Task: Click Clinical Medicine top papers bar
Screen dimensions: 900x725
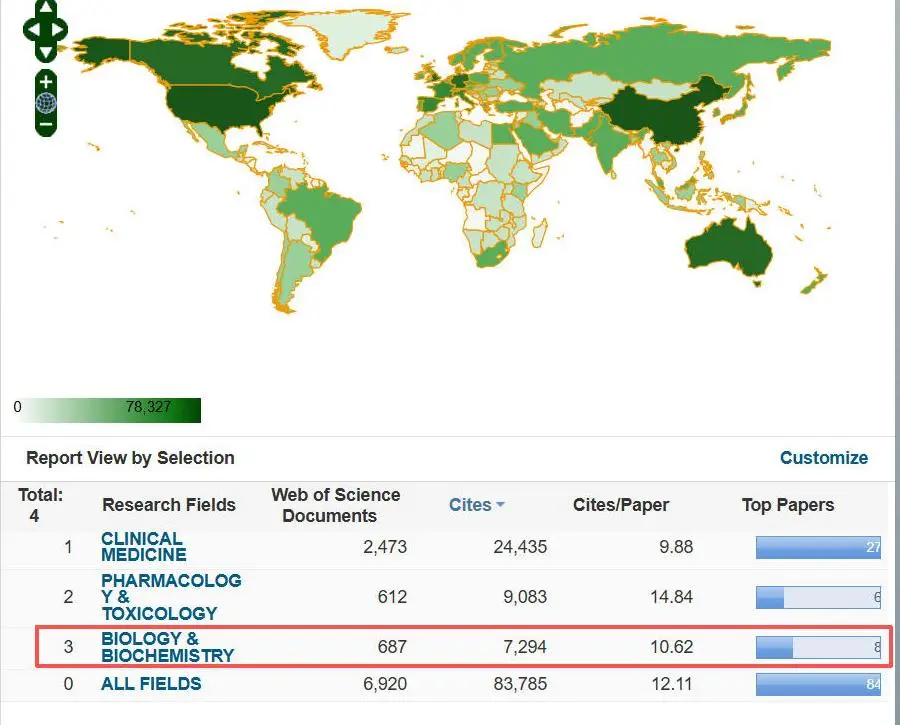Action: point(817,547)
